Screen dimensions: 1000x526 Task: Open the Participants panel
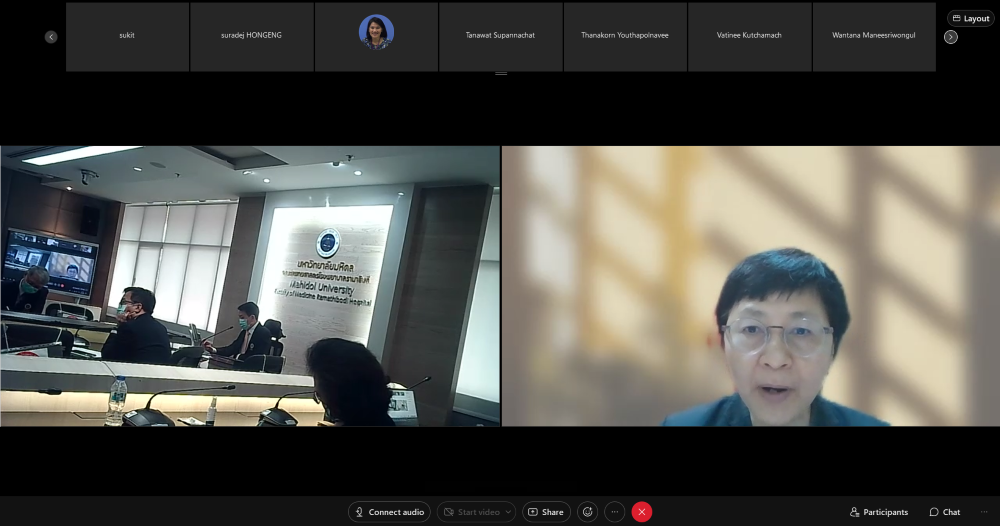878,512
